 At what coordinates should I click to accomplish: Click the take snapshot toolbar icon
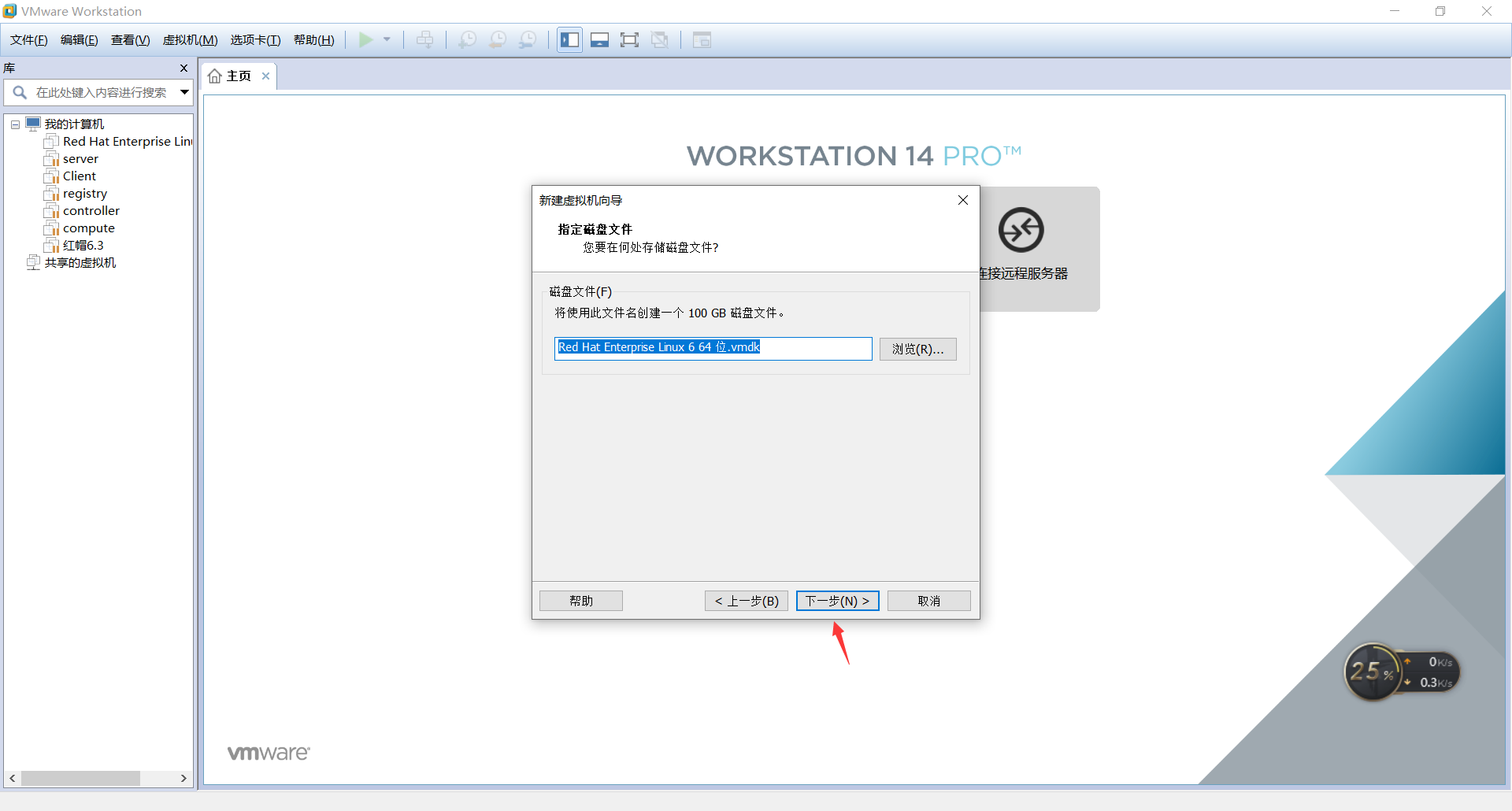click(x=468, y=39)
